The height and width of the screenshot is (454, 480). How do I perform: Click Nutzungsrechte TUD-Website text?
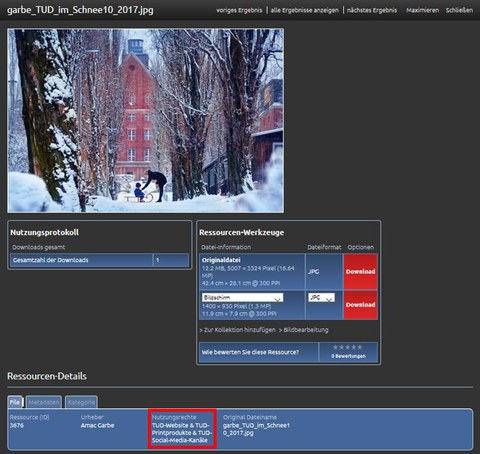[x=182, y=433]
